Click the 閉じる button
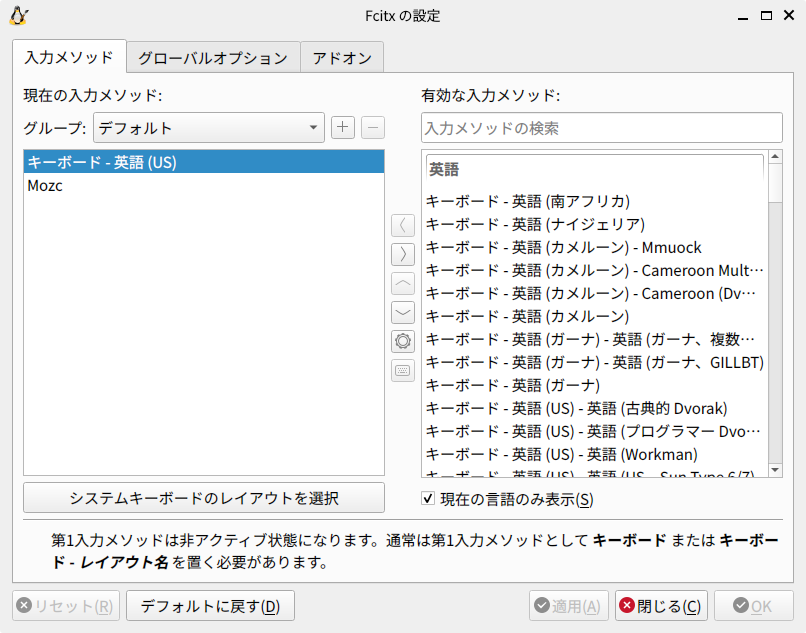Screen dimensions: 806x633 [x=661, y=606]
